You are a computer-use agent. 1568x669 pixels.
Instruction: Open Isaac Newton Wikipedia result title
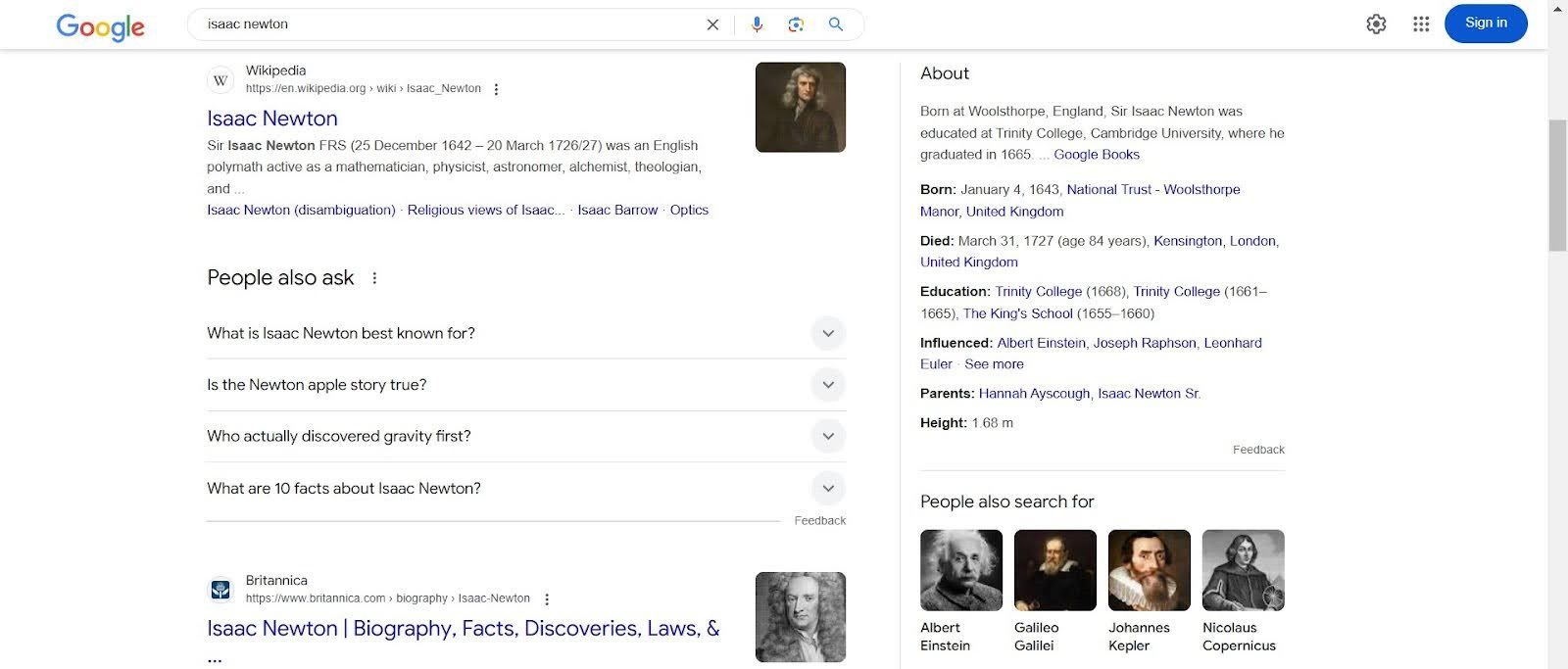click(272, 119)
